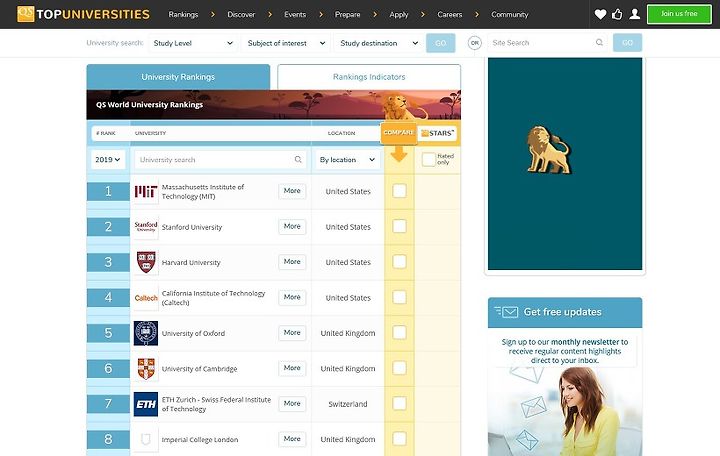Click GO button next to Site Search
This screenshot has height=456, width=720.
(627, 43)
